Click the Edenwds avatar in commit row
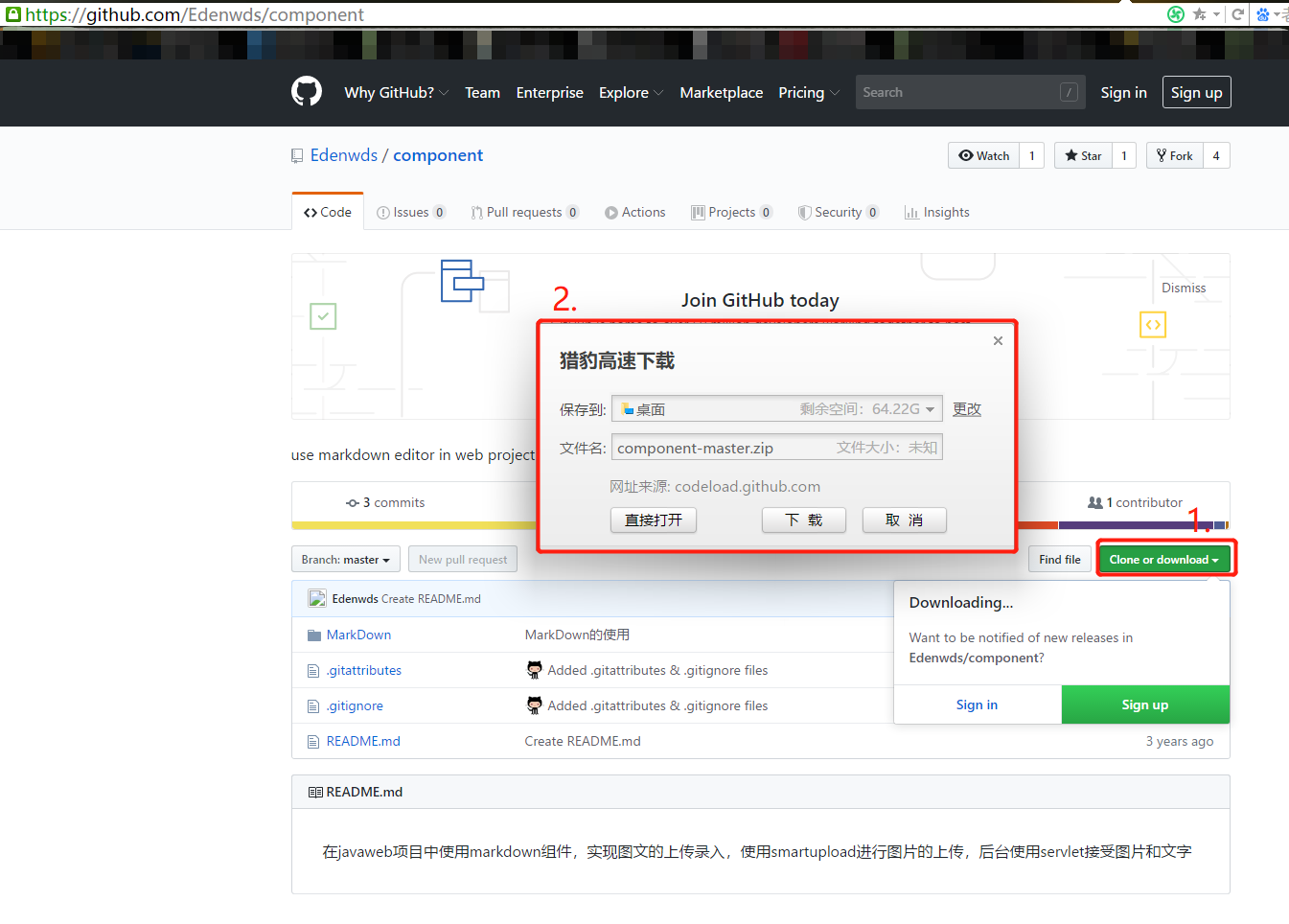1289x924 pixels. click(x=317, y=599)
